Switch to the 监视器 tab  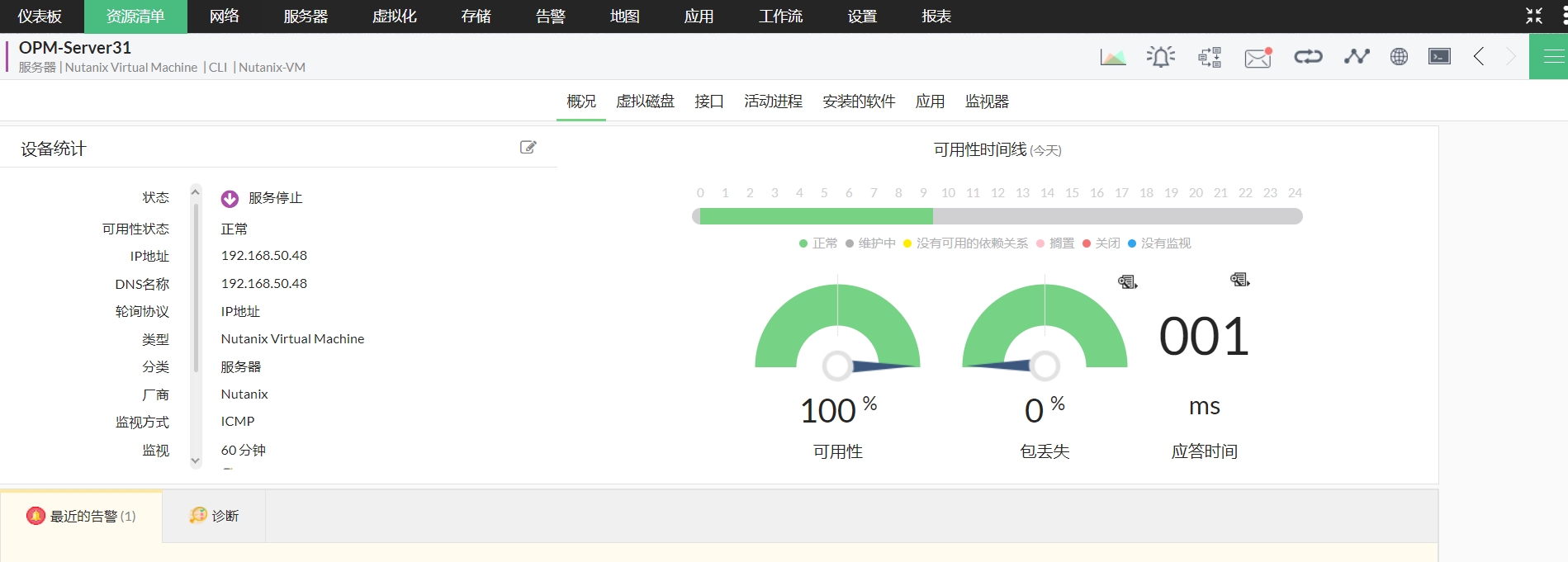tap(988, 102)
